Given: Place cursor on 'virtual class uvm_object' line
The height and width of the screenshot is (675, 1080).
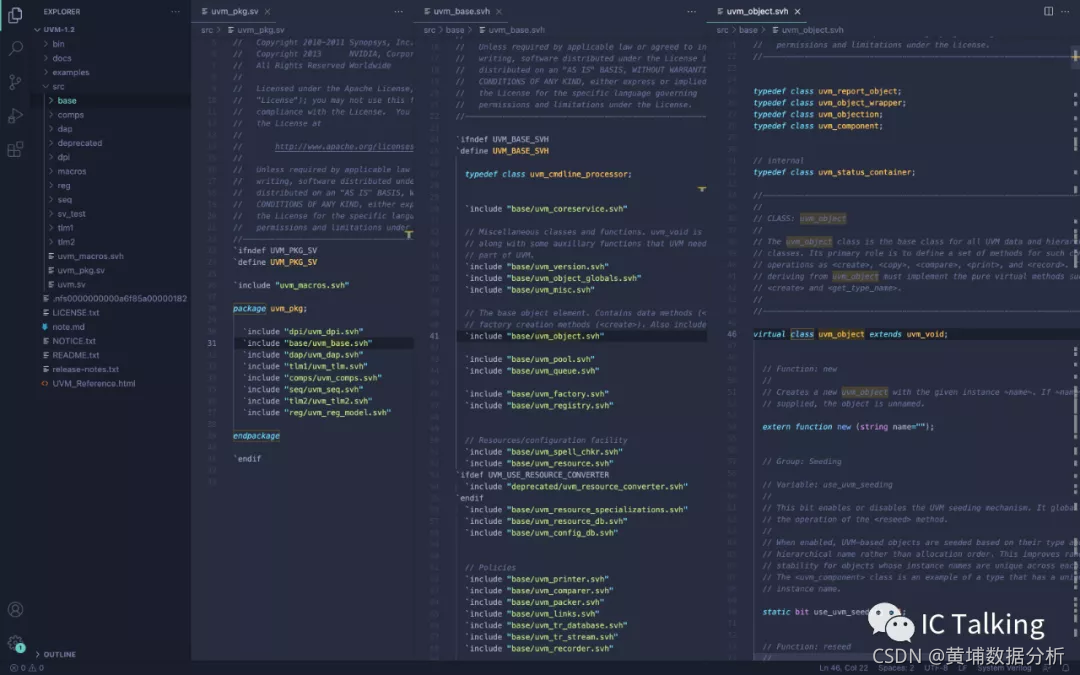Looking at the screenshot, I should (x=850, y=335).
